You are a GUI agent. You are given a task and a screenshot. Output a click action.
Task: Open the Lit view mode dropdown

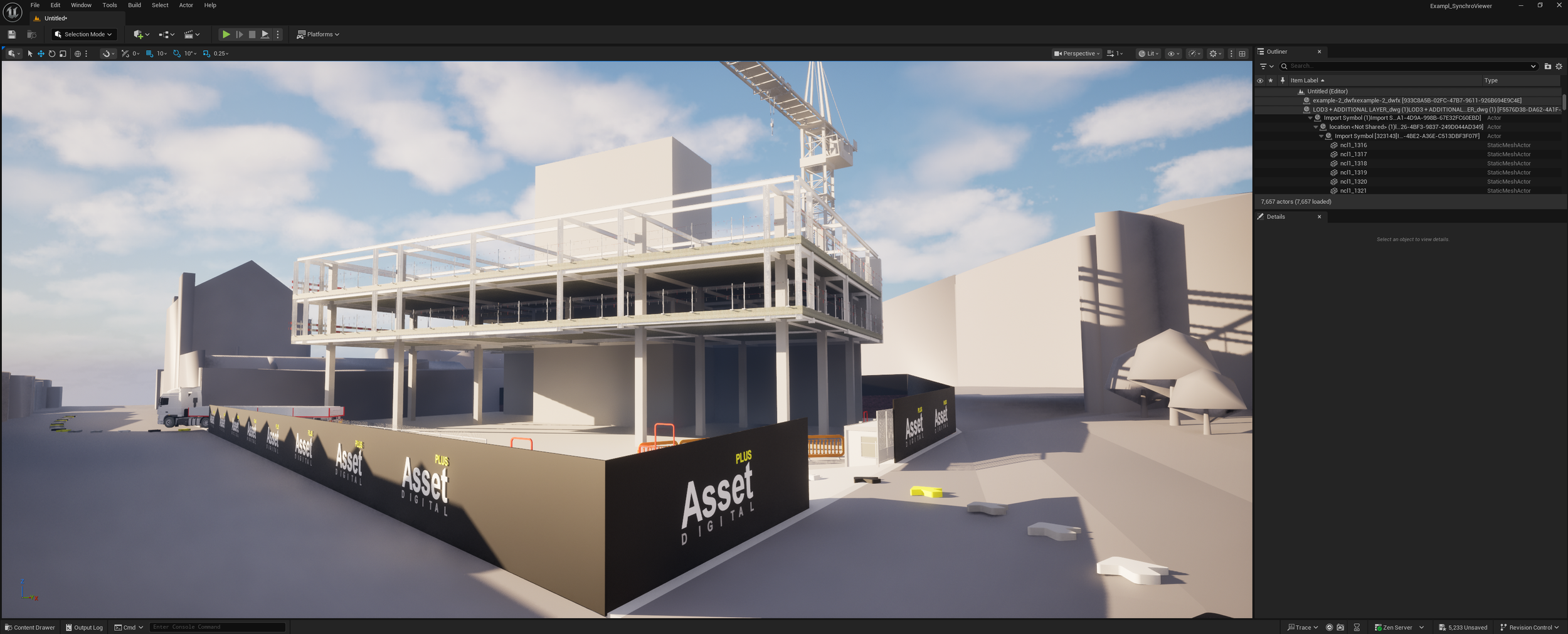coord(1148,54)
